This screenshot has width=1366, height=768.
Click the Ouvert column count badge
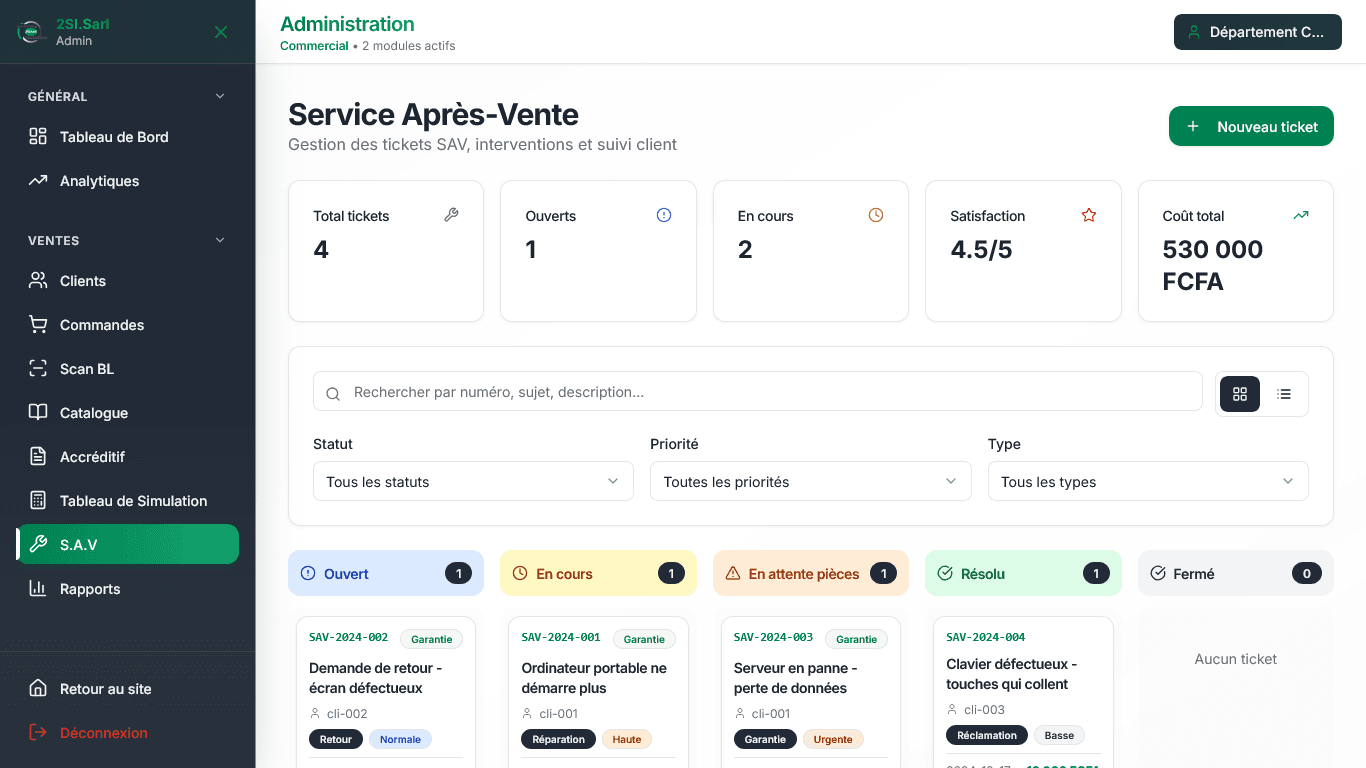coord(458,573)
